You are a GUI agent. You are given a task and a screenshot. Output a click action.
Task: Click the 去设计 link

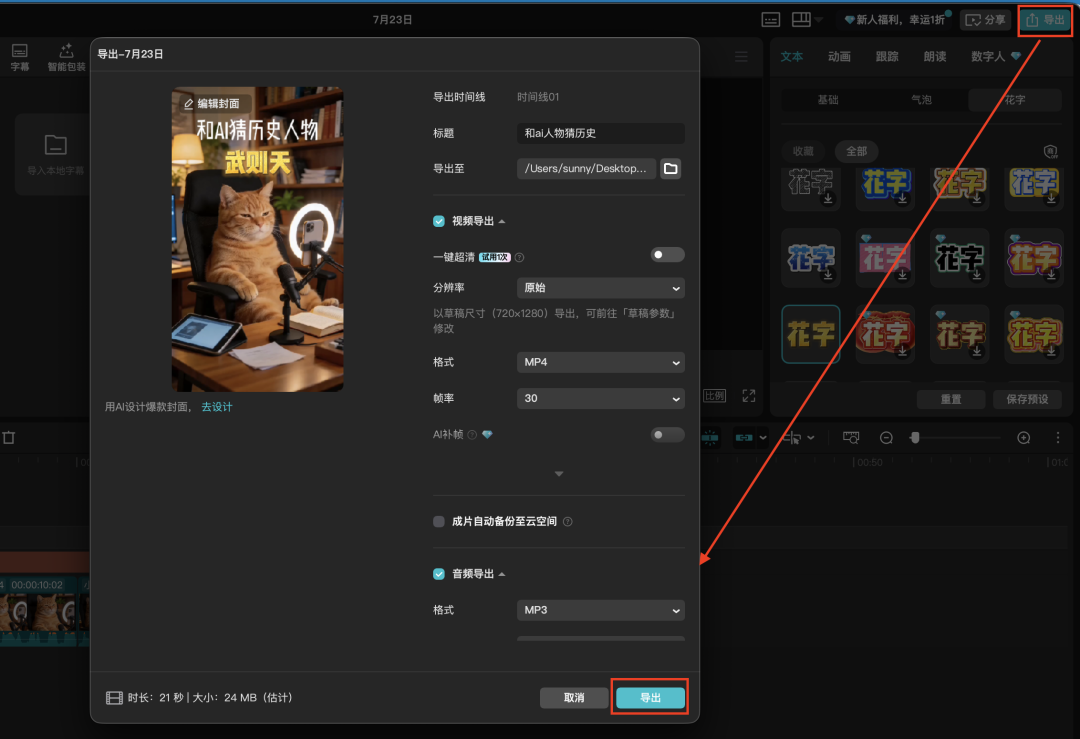[217, 407]
